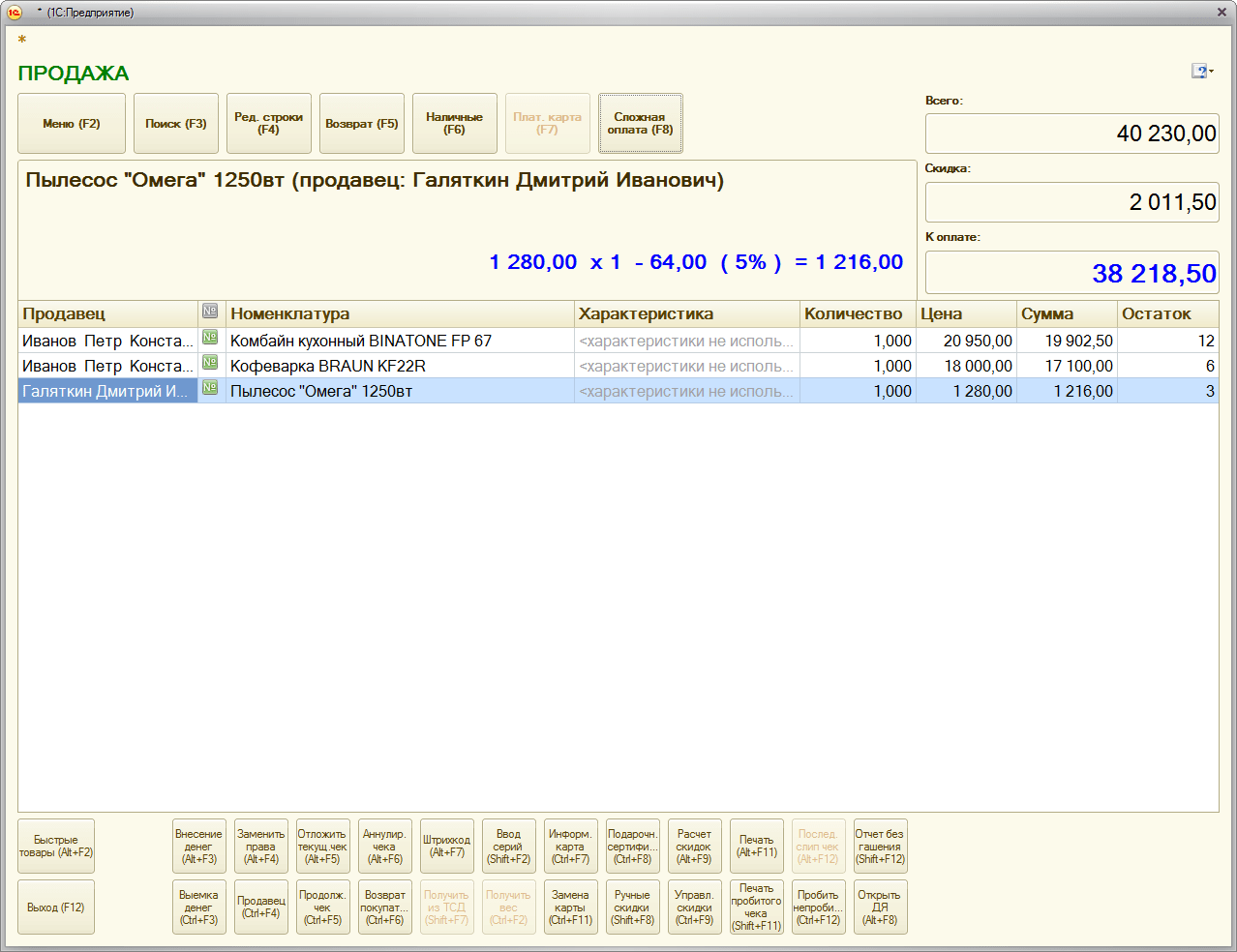1237x952 pixels.
Task: Choose Наличные (F6) payment
Action: [454, 124]
